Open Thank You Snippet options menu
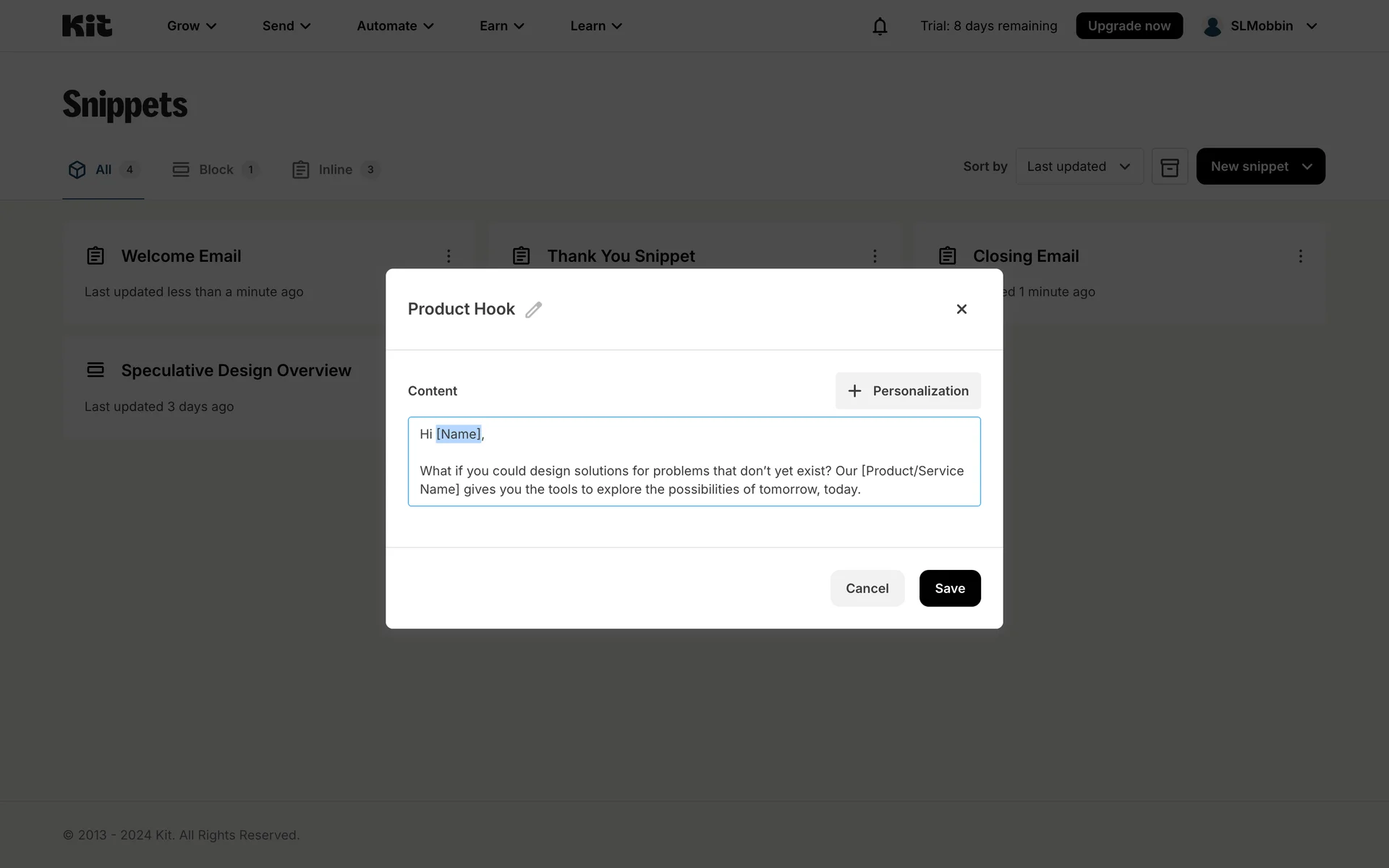 pyautogui.click(x=875, y=256)
